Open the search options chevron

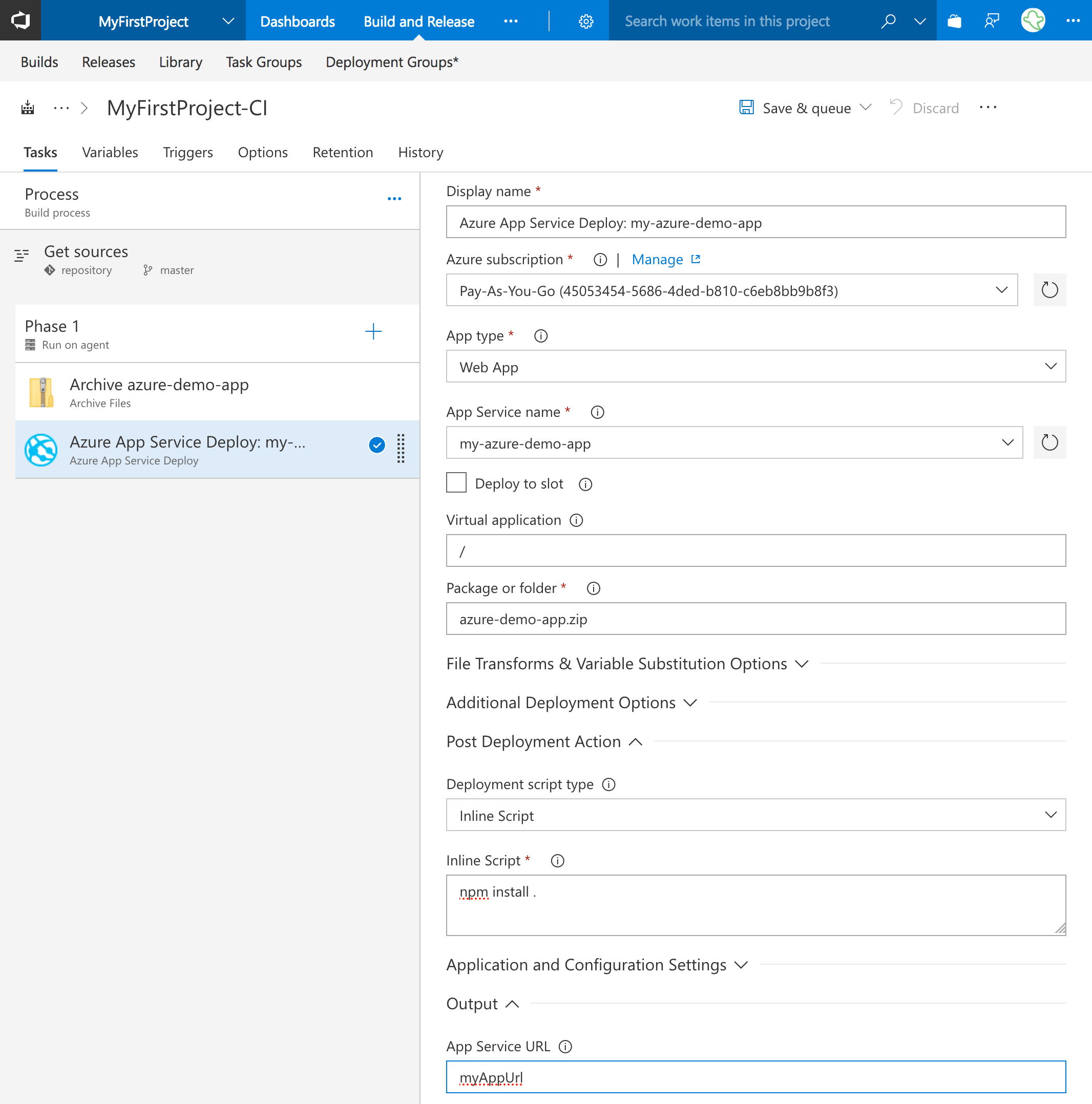pos(920,21)
